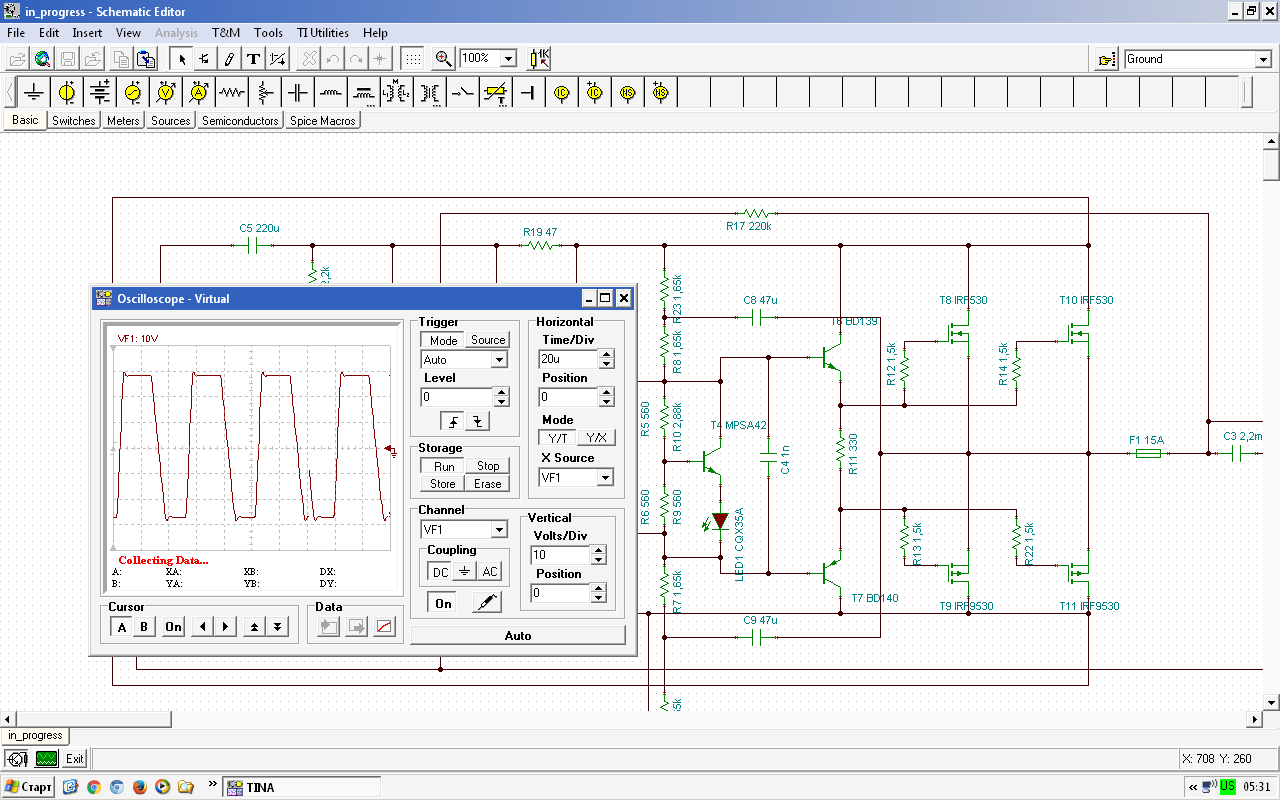Toggle channel On button
The height and width of the screenshot is (800, 1280).
point(443,603)
